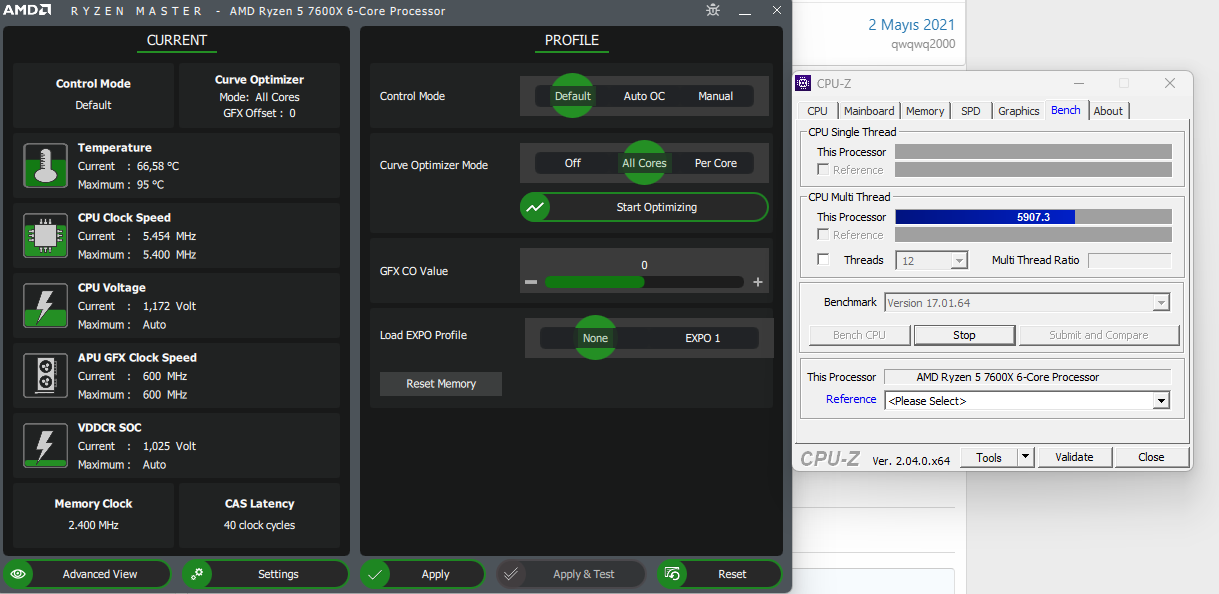Click the graph icon on Start Optimizing

point(536,207)
